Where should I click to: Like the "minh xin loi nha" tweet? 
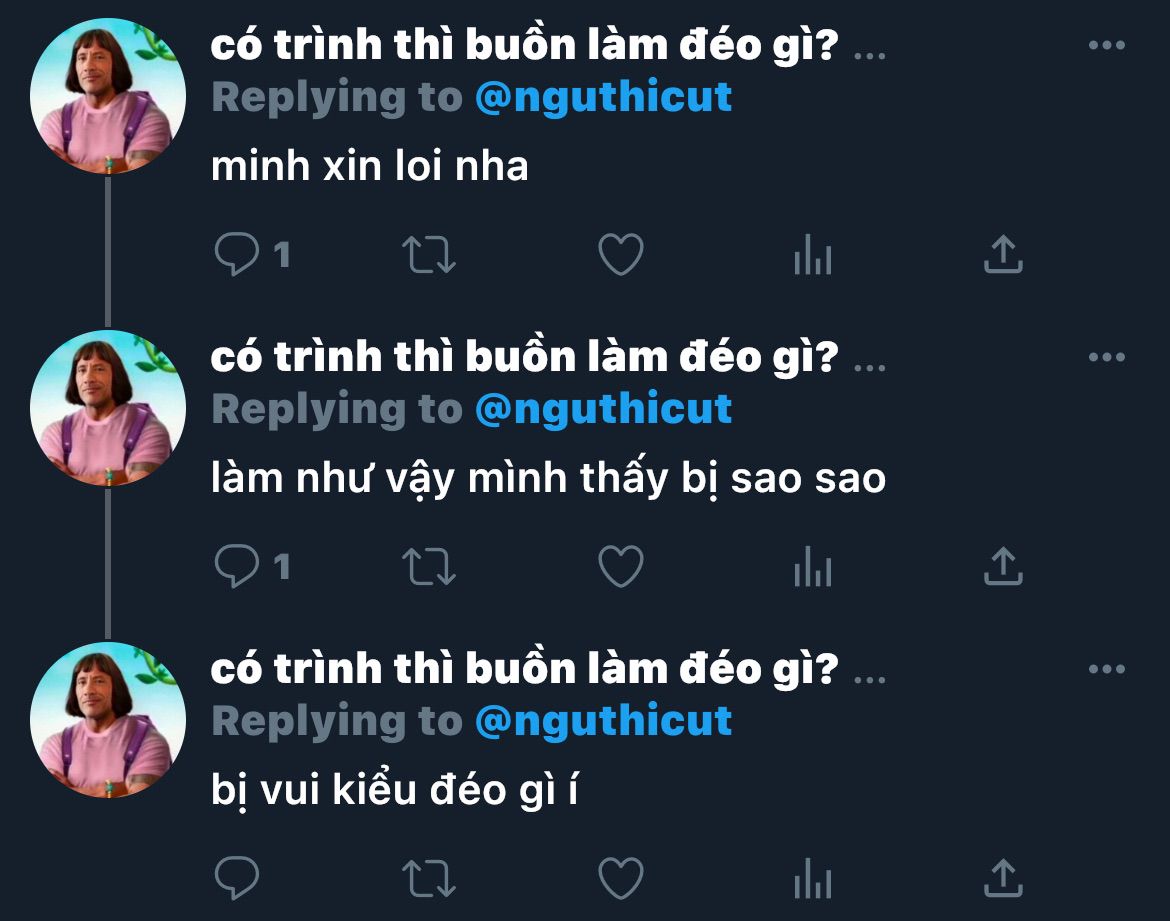click(621, 254)
